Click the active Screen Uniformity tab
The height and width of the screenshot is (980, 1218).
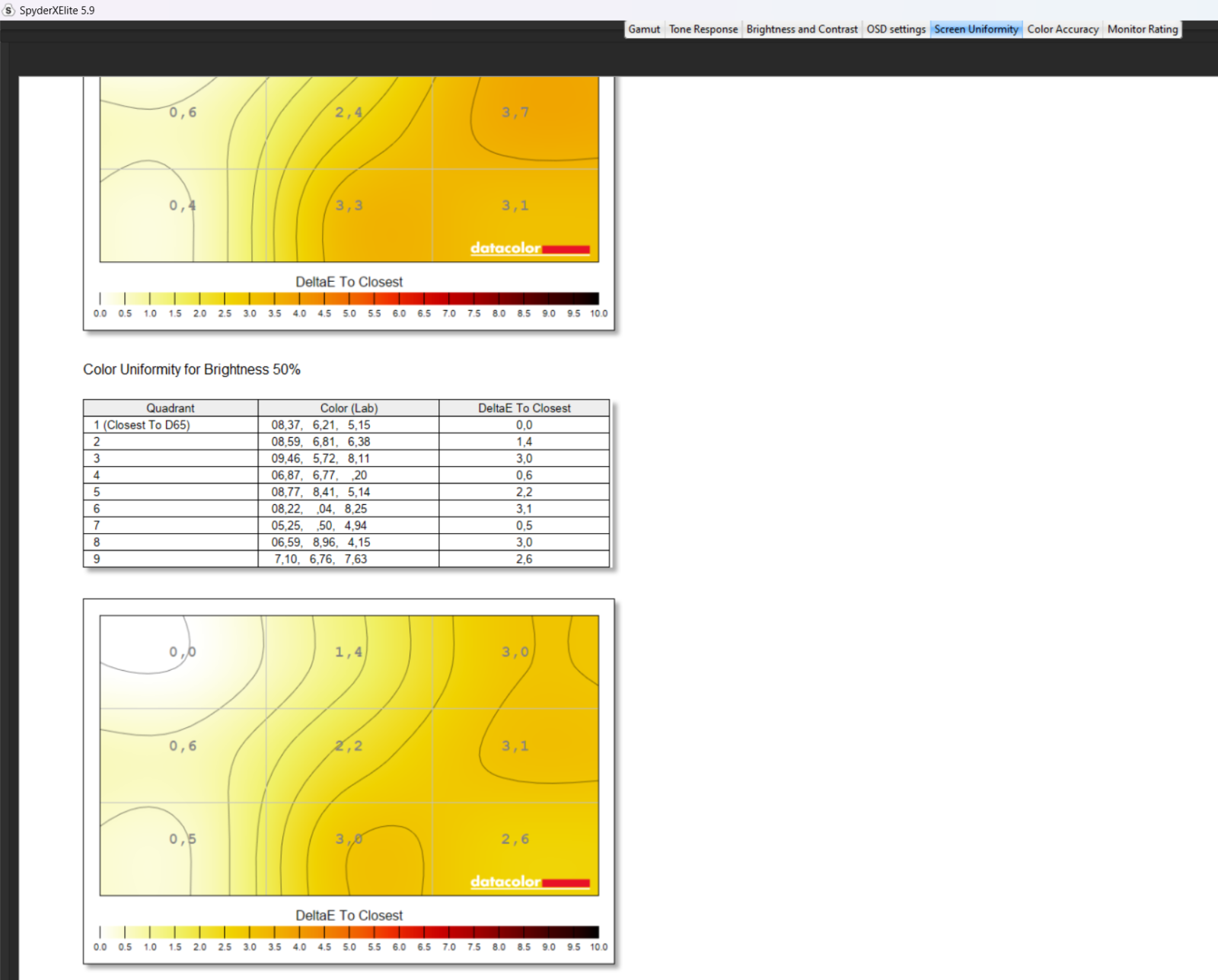976,29
